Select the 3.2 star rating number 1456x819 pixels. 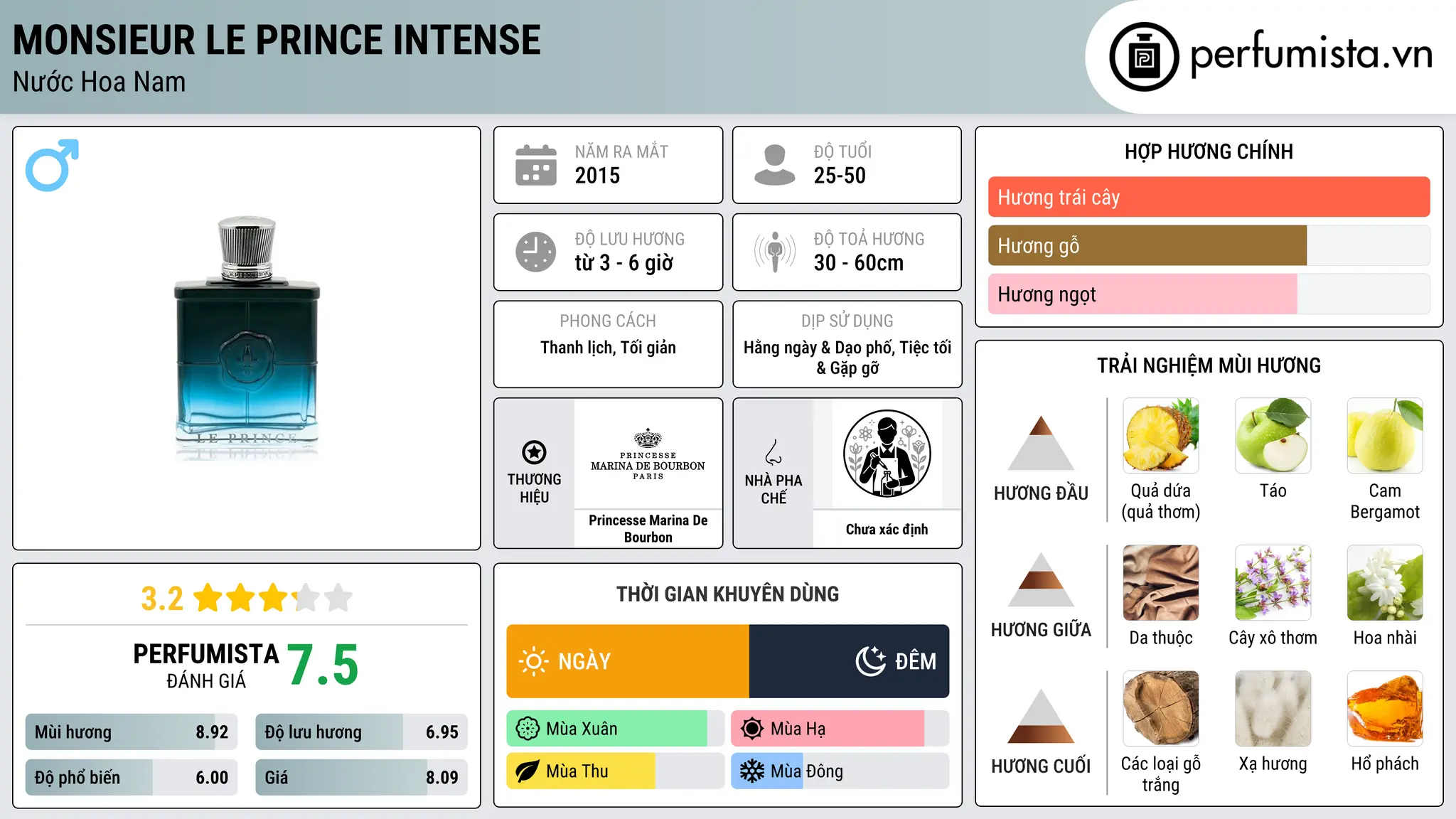[162, 598]
